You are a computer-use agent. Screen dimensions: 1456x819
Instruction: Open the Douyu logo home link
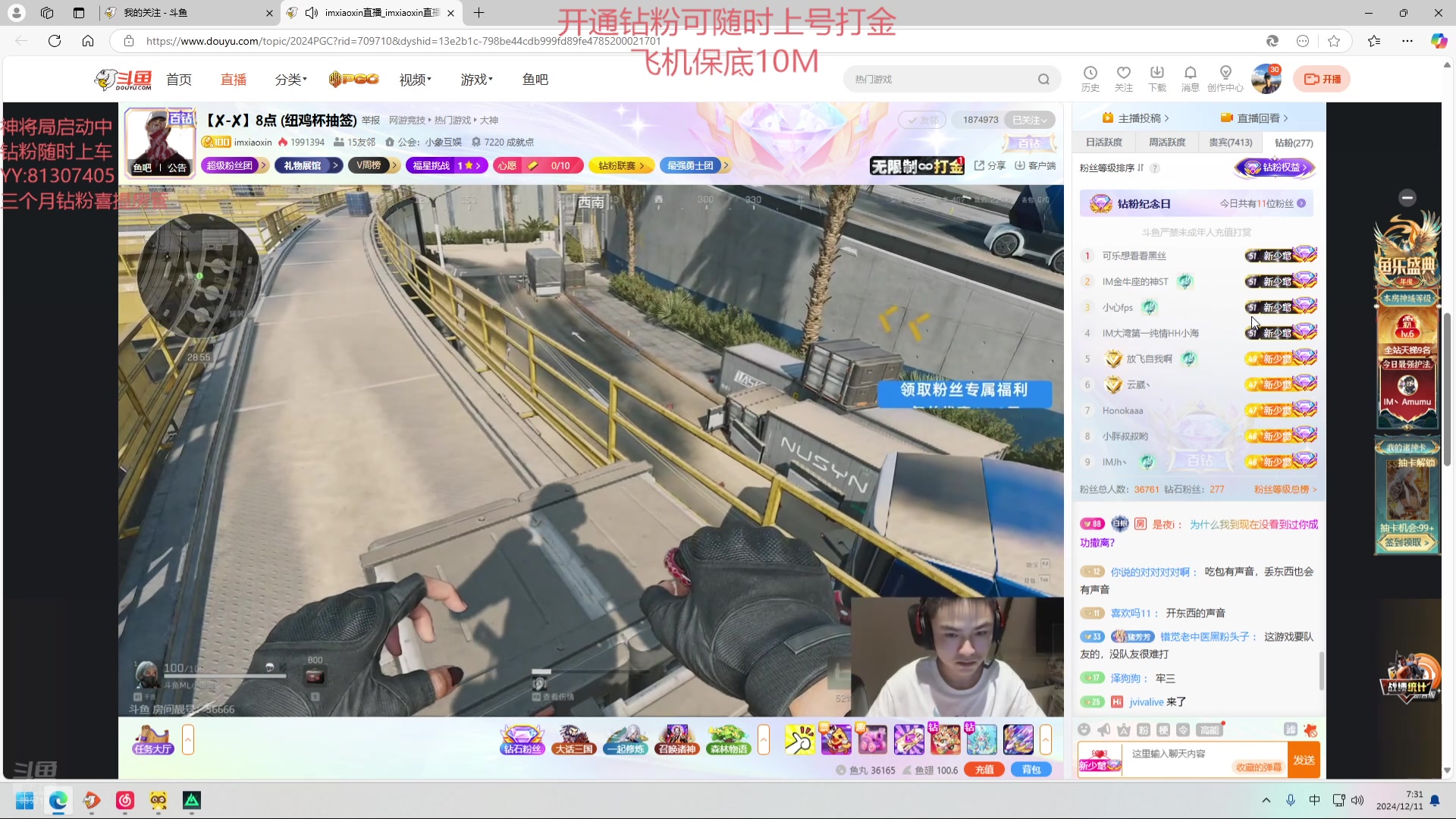point(123,80)
